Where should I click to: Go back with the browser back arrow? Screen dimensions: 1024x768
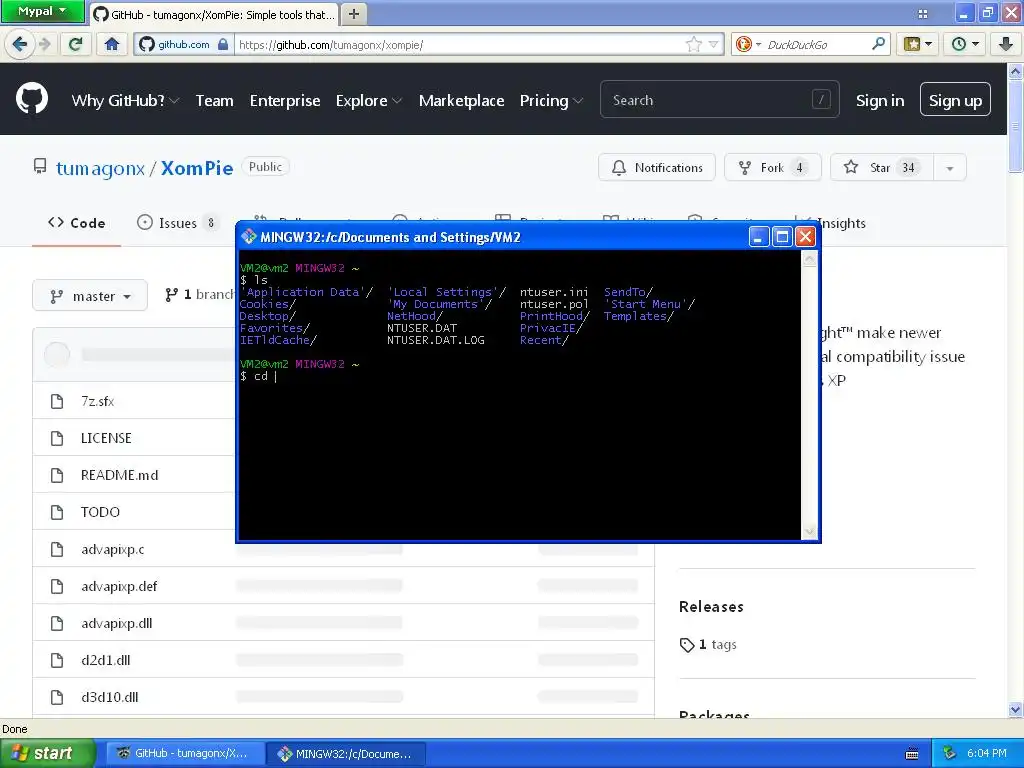[20, 44]
